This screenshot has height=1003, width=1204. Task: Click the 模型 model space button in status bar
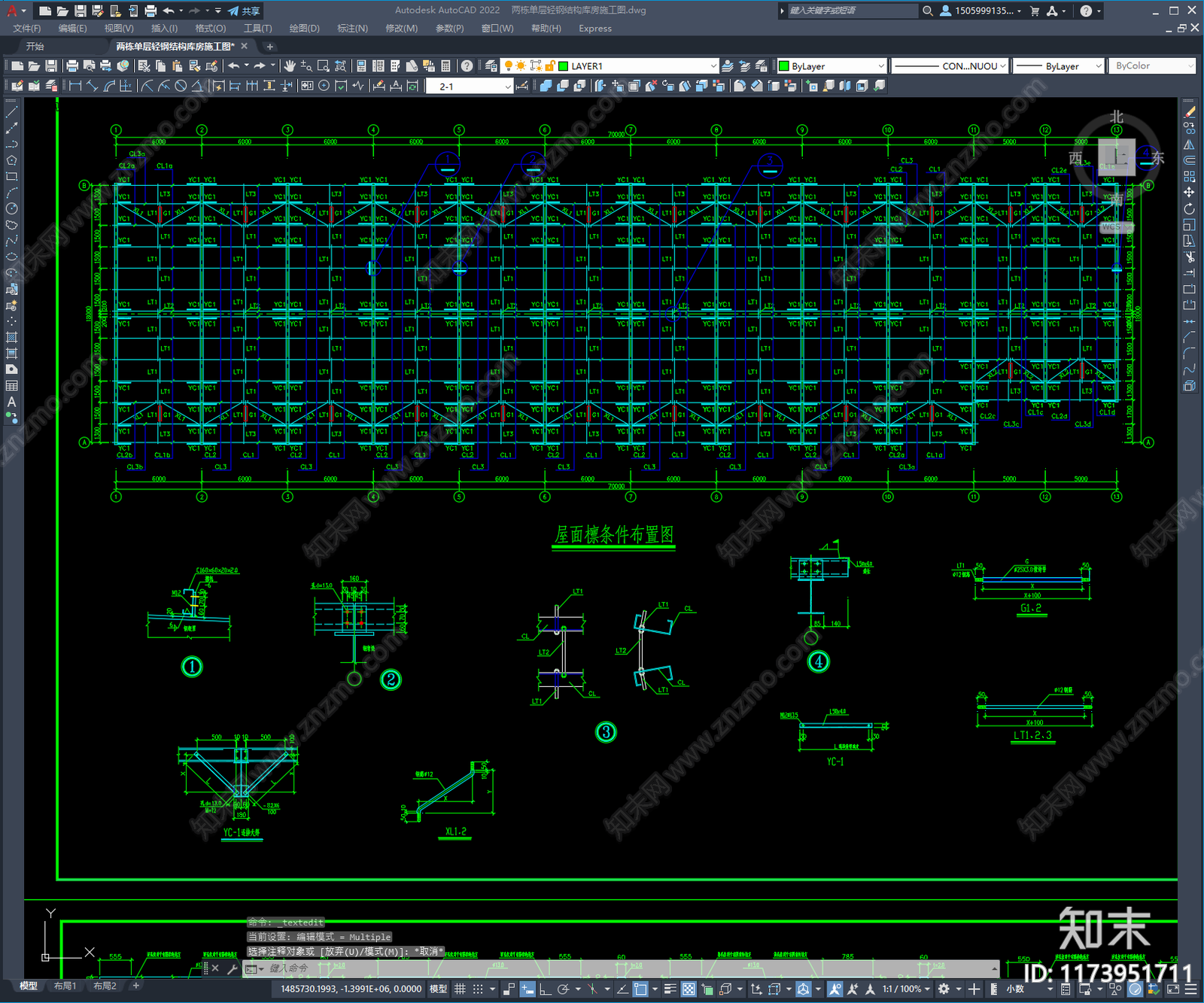(438, 989)
